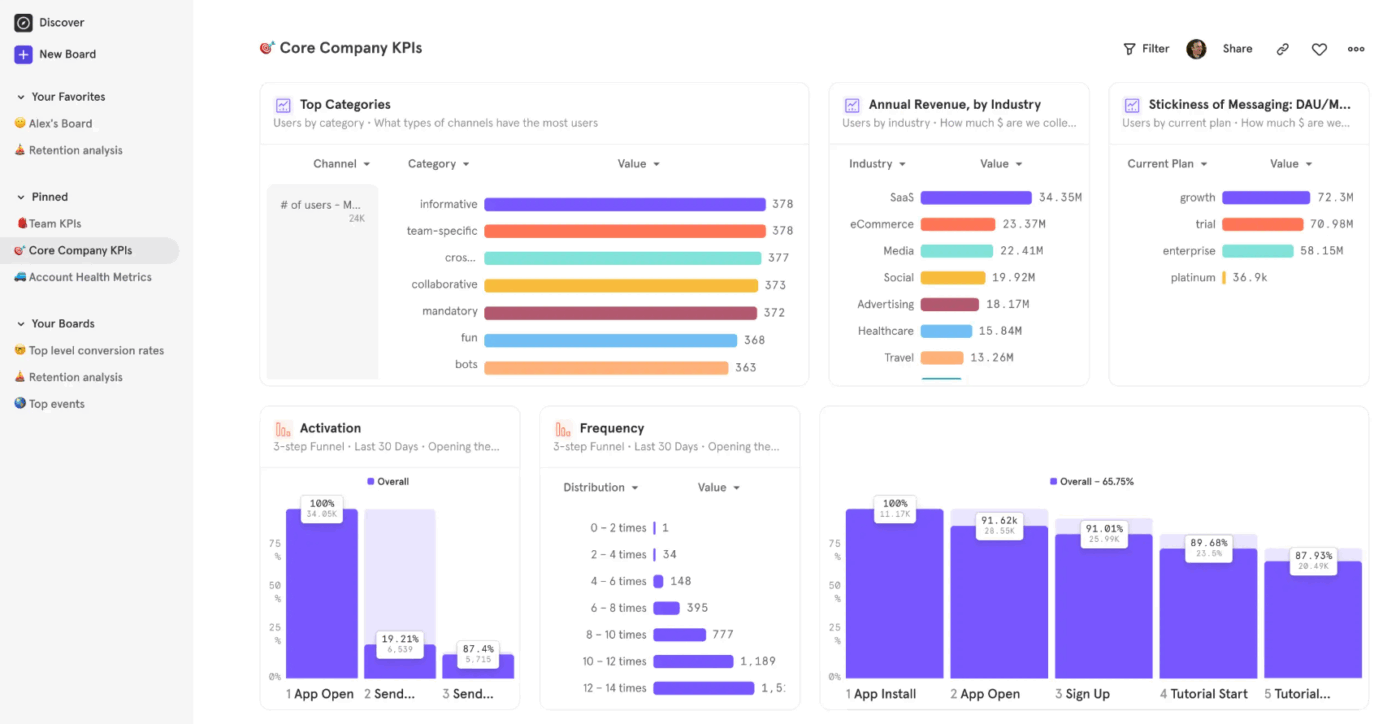
Task: Favorite this board with heart icon
Action: click(x=1319, y=49)
